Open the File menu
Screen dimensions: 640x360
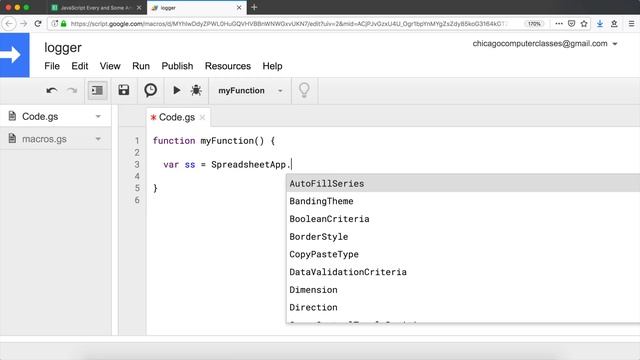[52, 66]
